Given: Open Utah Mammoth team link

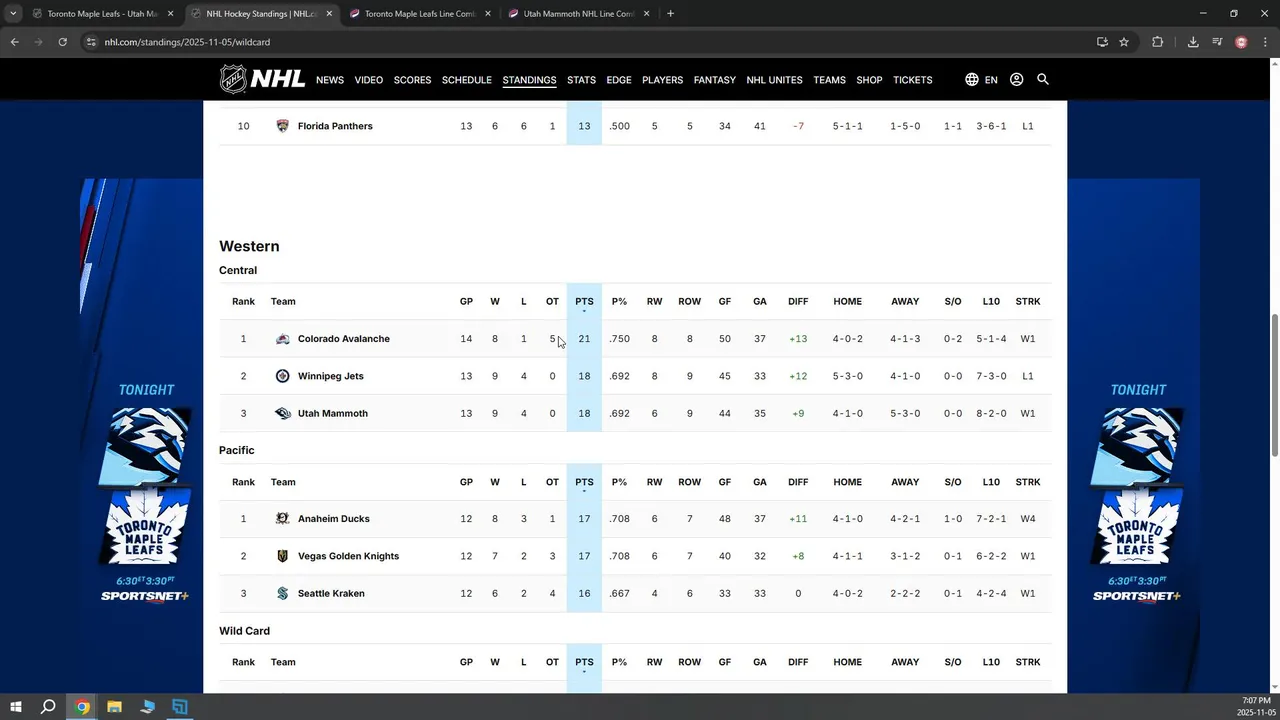Looking at the screenshot, I should click(333, 413).
